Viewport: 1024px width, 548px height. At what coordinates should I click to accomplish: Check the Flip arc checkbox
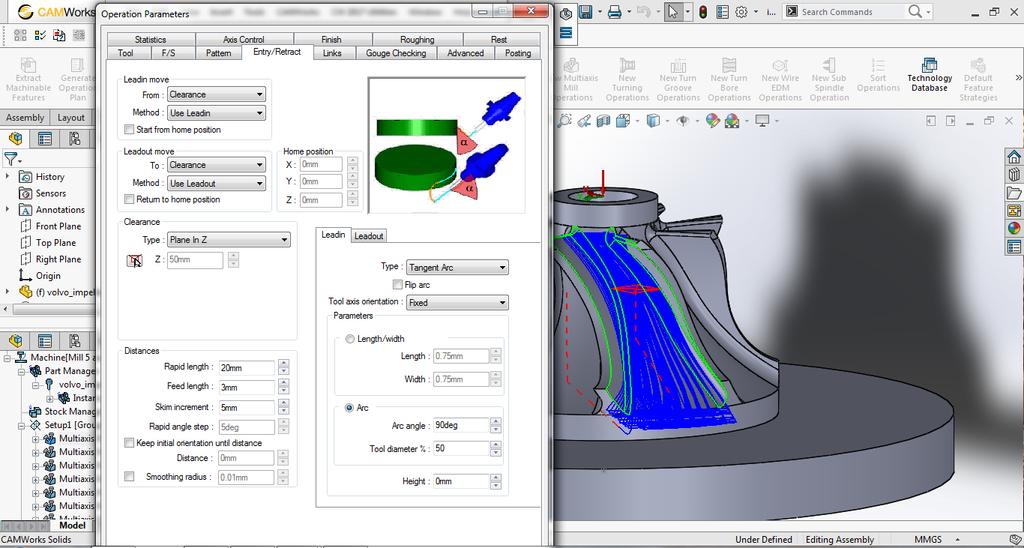pyautogui.click(x=397, y=285)
